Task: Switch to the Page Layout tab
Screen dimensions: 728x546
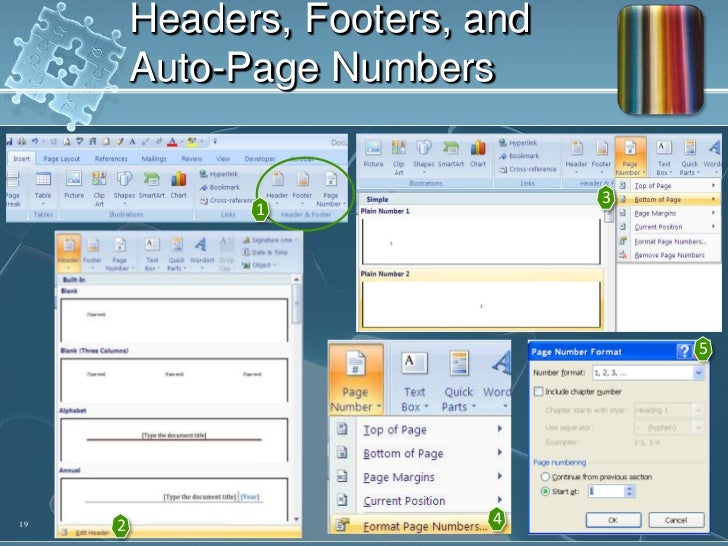Action: tap(62, 159)
